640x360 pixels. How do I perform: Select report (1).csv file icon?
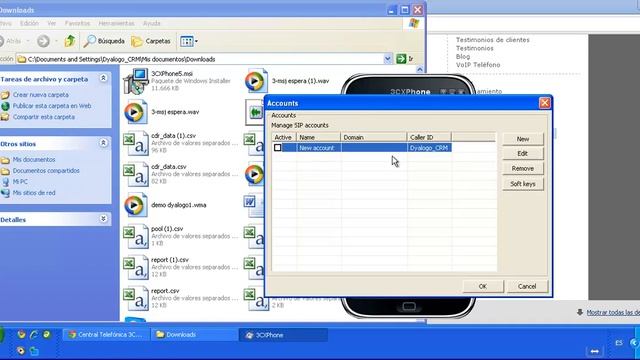(x=136, y=267)
